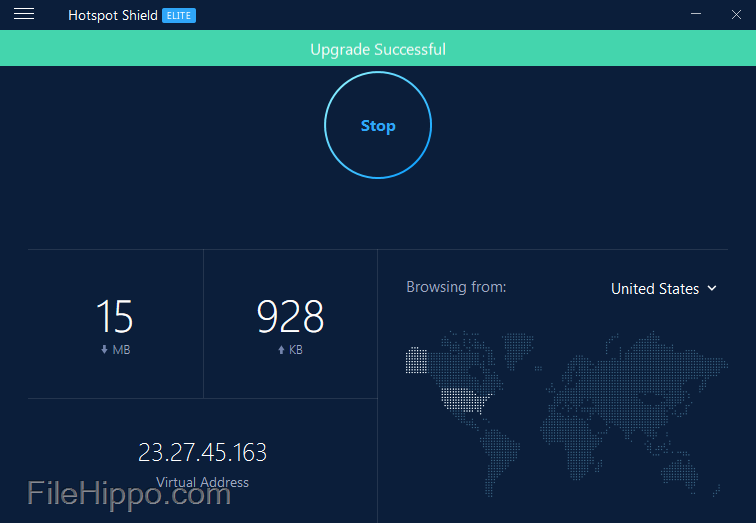
Task: Click the download arrow icon beside MB
Action: (x=104, y=349)
